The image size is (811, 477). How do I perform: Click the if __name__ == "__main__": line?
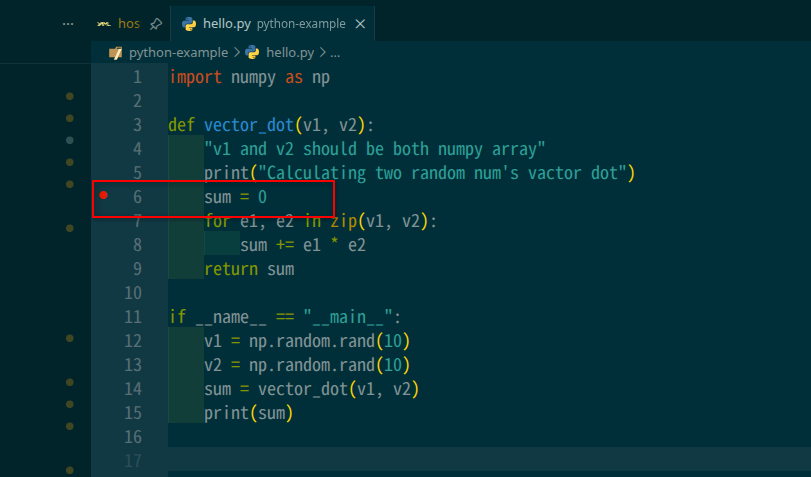[x=286, y=317]
